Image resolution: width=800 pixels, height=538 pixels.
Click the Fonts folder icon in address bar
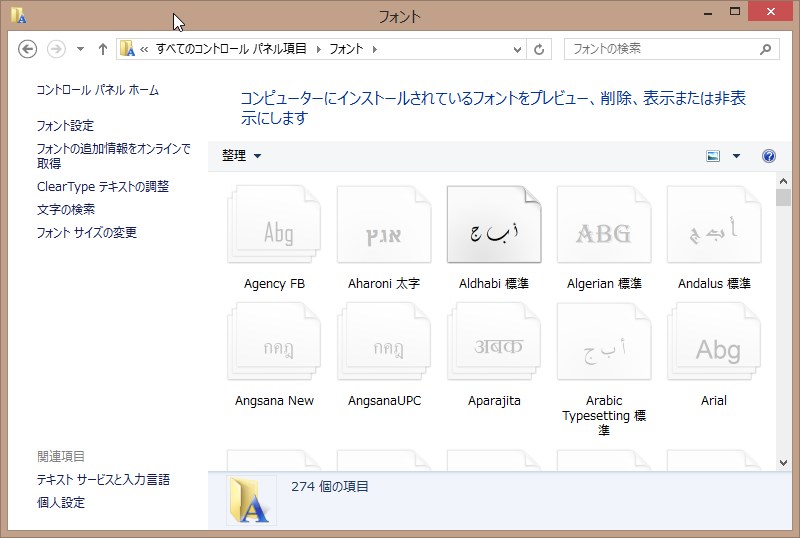[x=127, y=49]
